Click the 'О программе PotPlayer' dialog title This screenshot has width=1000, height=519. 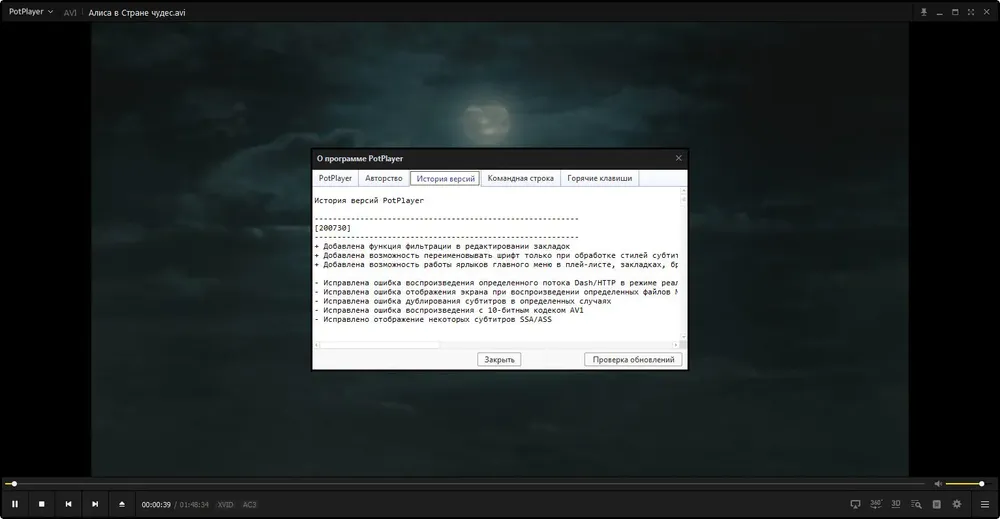click(360, 158)
